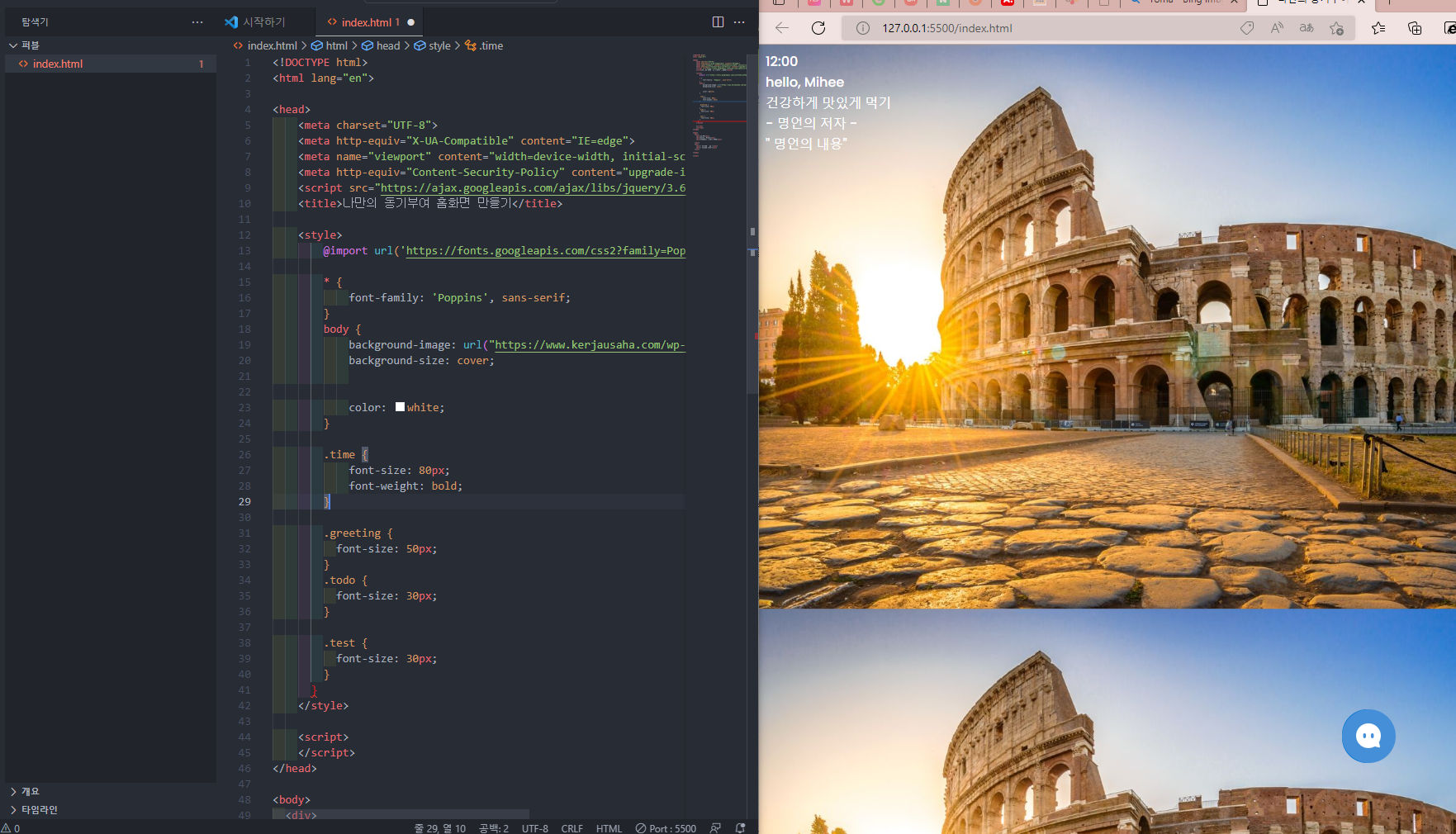Click the body opening tag on line 48
The image size is (1456, 834).
(x=292, y=800)
